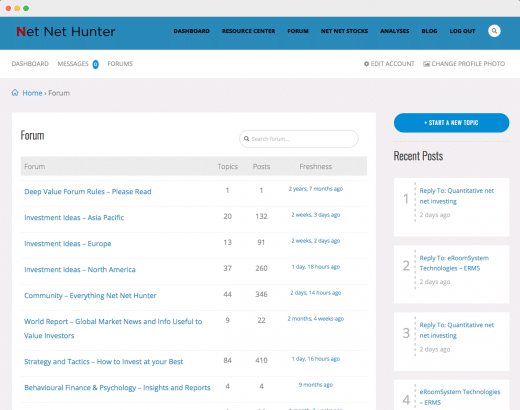Click the Freshness column header
The width and height of the screenshot is (520, 410).
coord(315,166)
